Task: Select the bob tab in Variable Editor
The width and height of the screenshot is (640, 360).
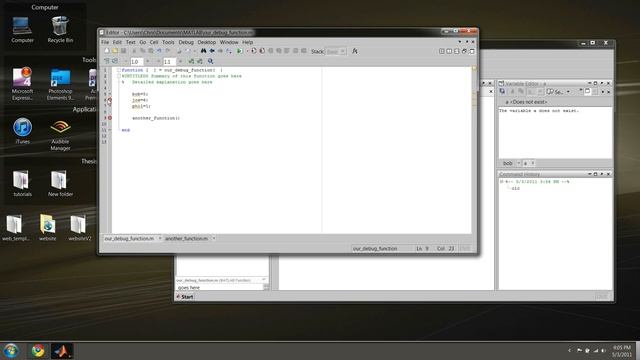Action: pyautogui.click(x=508, y=163)
